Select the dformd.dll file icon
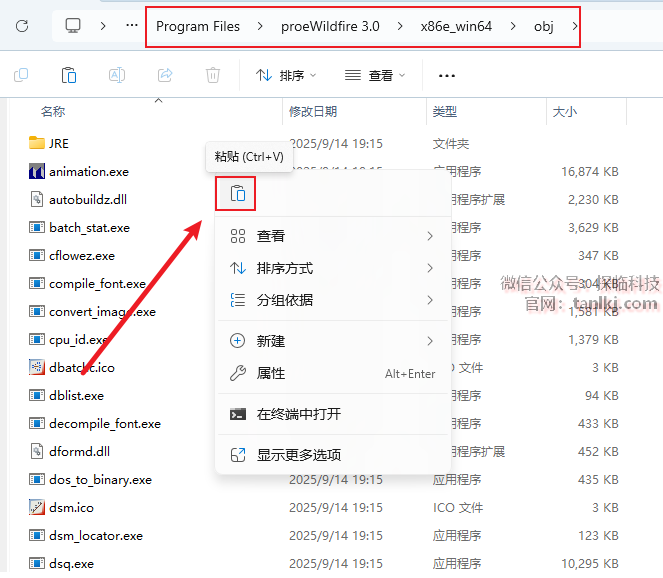The height and width of the screenshot is (578, 663). click(x=37, y=451)
